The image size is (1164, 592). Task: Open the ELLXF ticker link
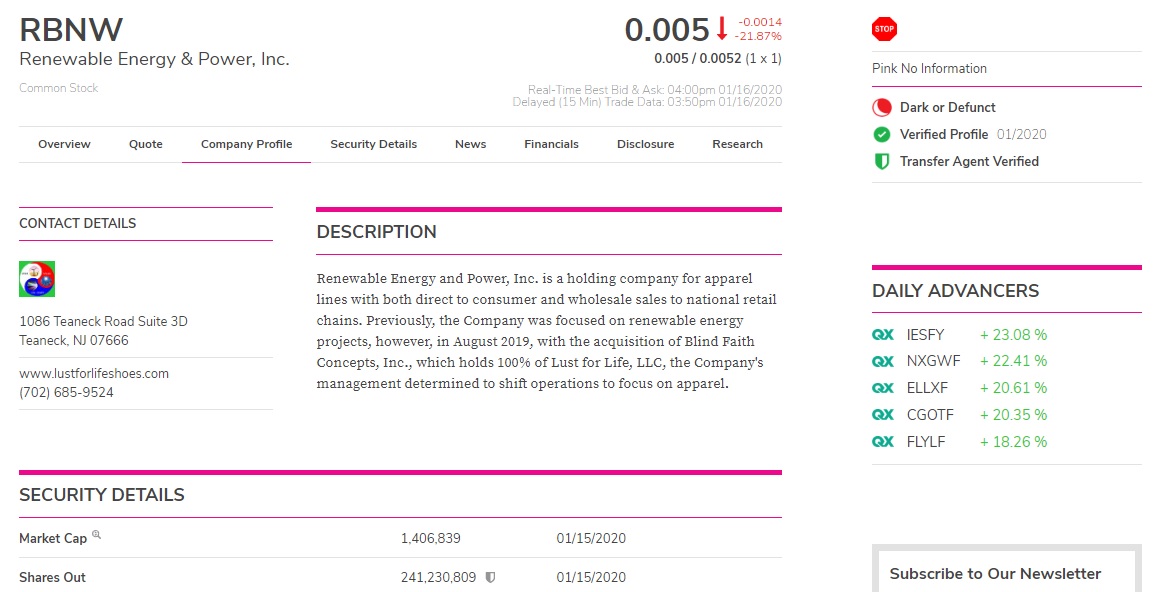tap(927, 388)
